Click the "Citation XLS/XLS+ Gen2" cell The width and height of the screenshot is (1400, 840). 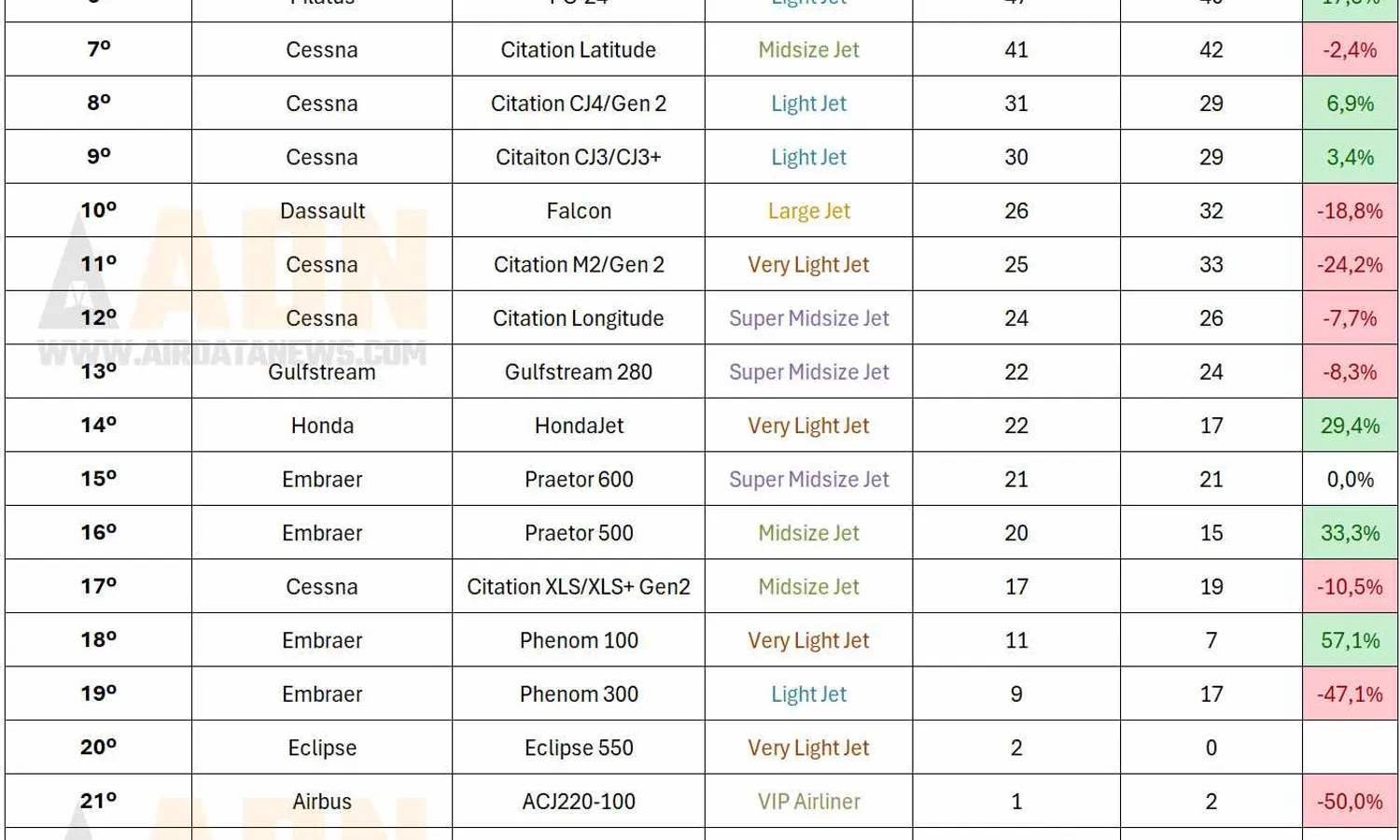pos(579,587)
